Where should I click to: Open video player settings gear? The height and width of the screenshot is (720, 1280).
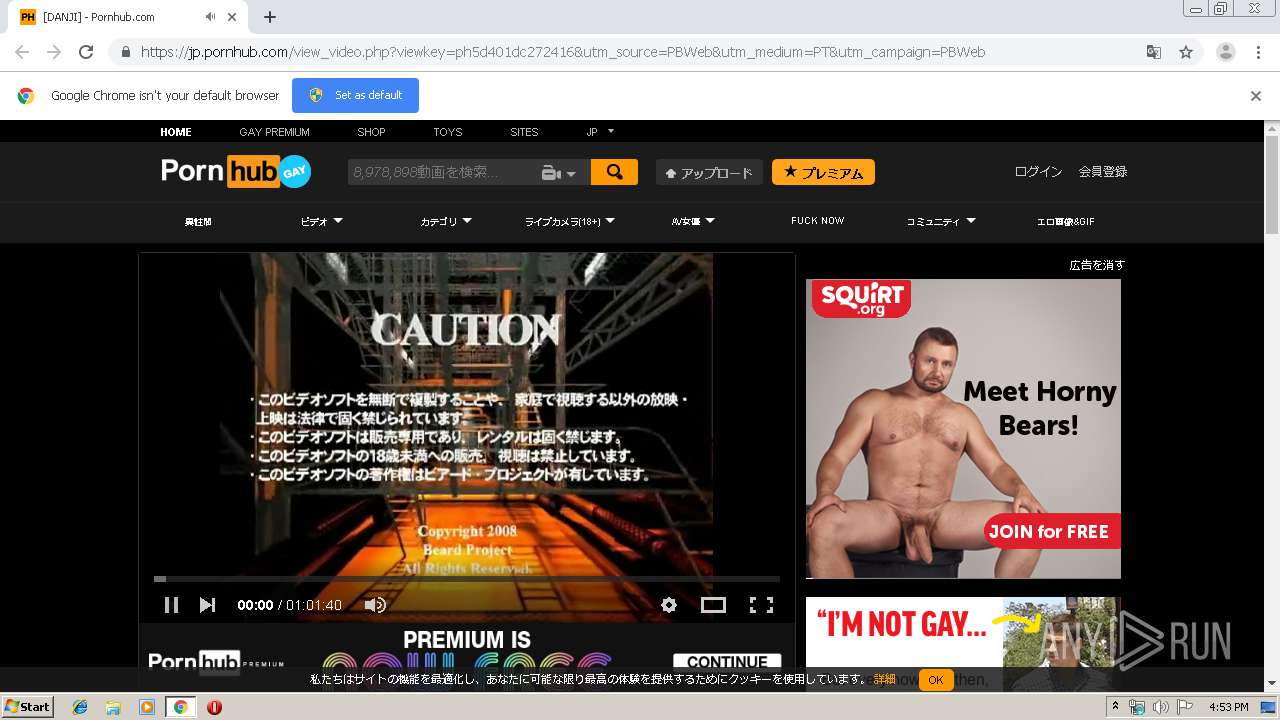click(669, 605)
